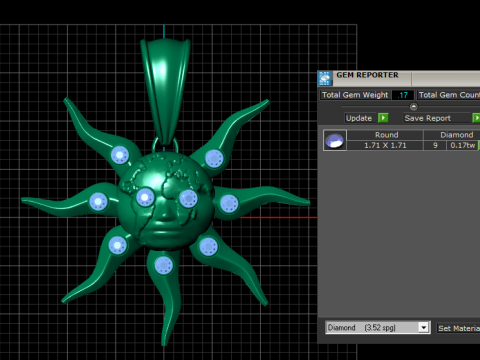Click the Update label
Screen dimensions: 480x360
point(359,118)
